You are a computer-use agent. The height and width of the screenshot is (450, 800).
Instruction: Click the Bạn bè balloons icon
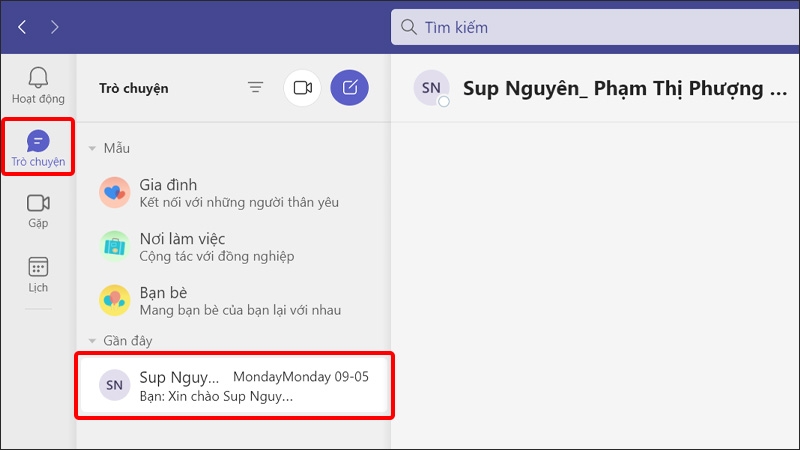114,301
